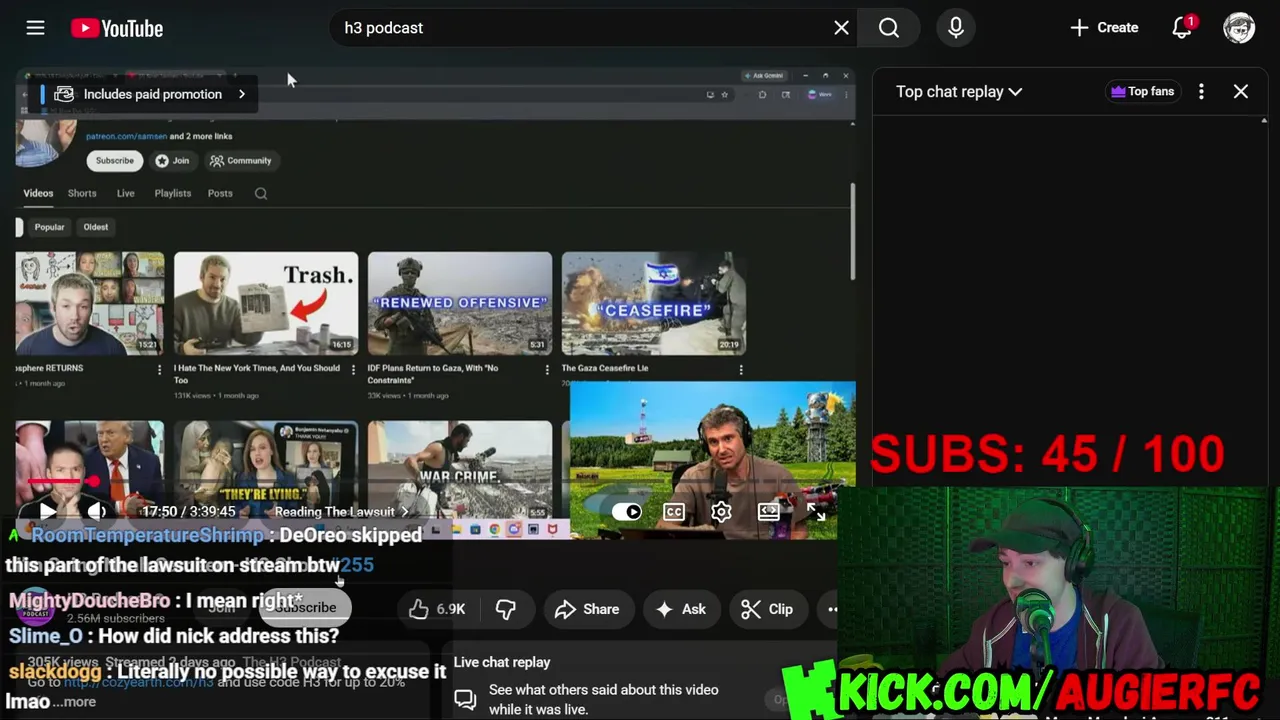Open the Trash New York Times thumbnail
This screenshot has width=1280, height=720.
(266, 303)
